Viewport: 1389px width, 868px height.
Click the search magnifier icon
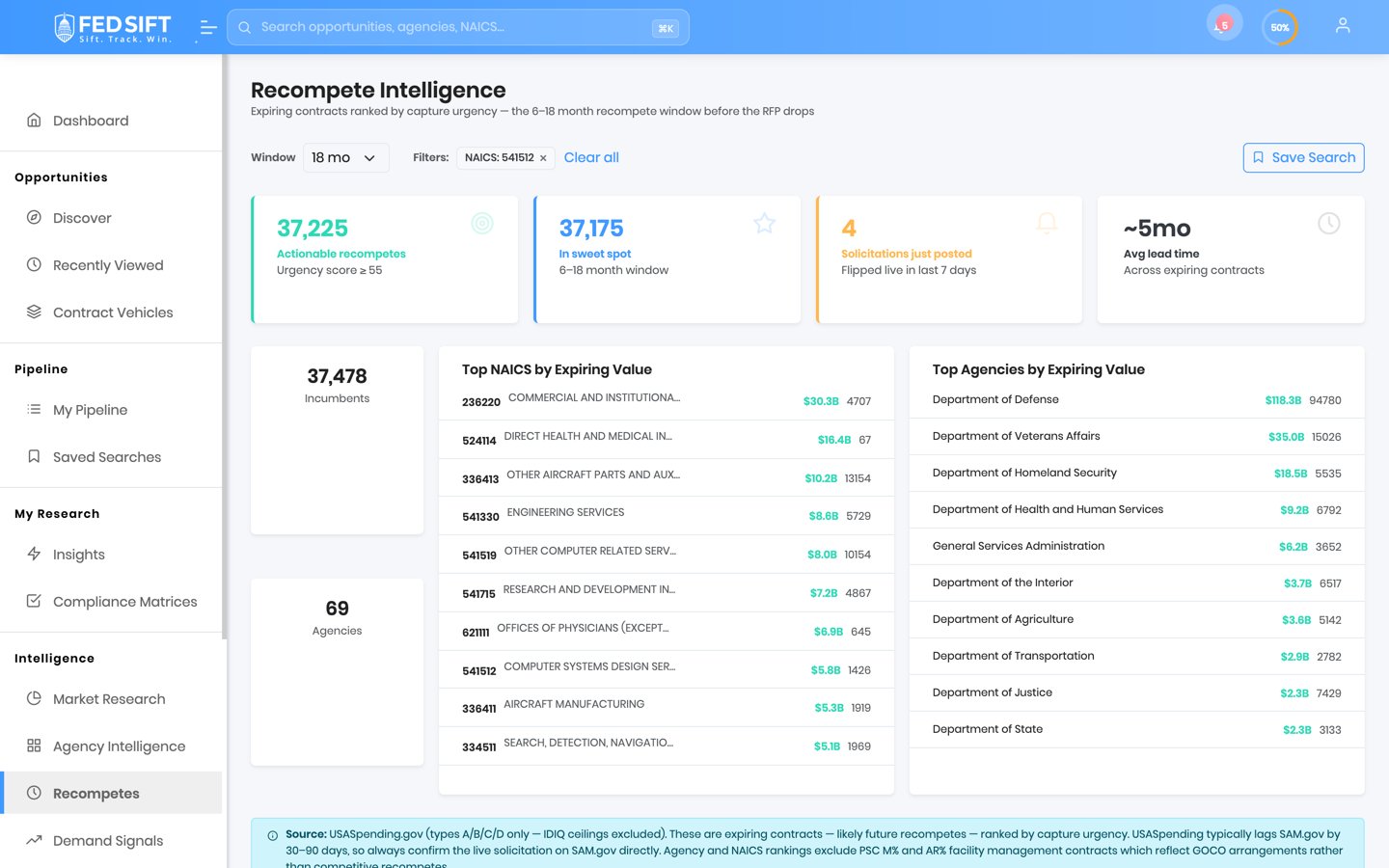coord(245,27)
